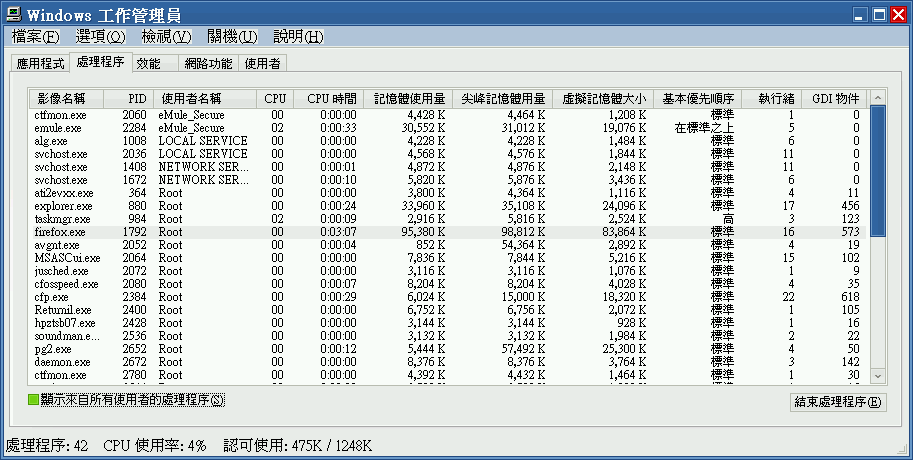This screenshot has width=913, height=460.
Task: Sort by PID column header
Action: pos(129,98)
